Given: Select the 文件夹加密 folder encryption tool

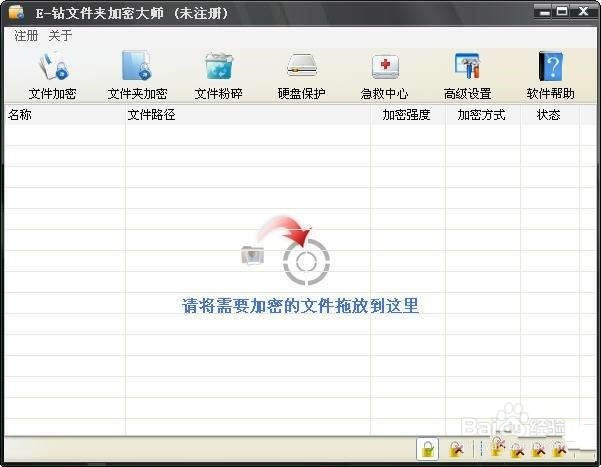Looking at the screenshot, I should click(x=137, y=76).
